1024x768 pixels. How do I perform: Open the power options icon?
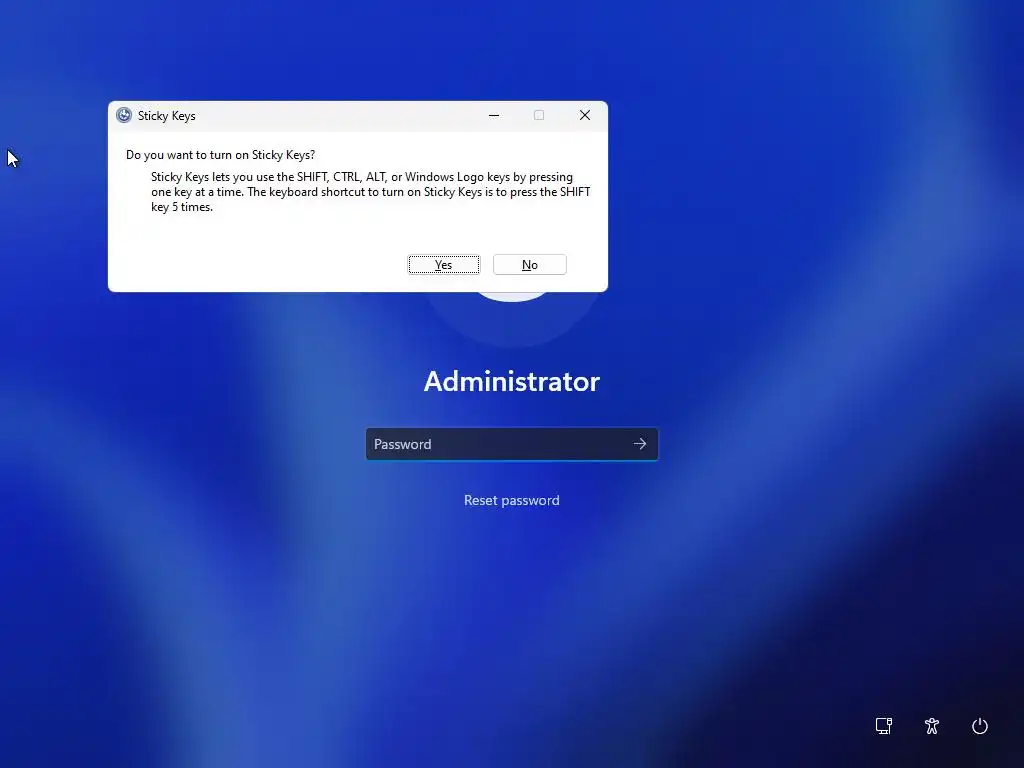click(980, 726)
